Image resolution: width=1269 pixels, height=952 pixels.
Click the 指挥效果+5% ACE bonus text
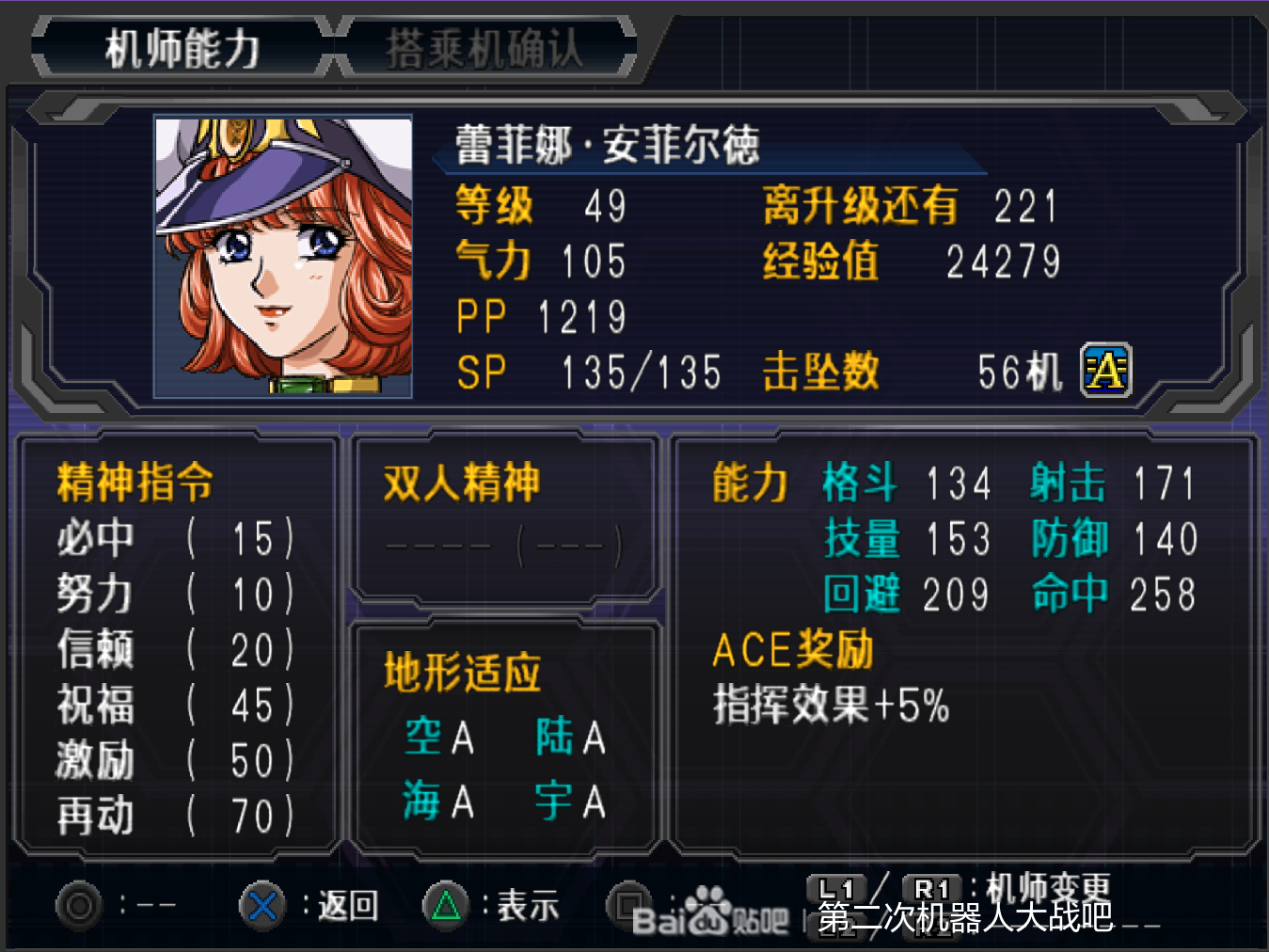pyautogui.click(x=831, y=705)
